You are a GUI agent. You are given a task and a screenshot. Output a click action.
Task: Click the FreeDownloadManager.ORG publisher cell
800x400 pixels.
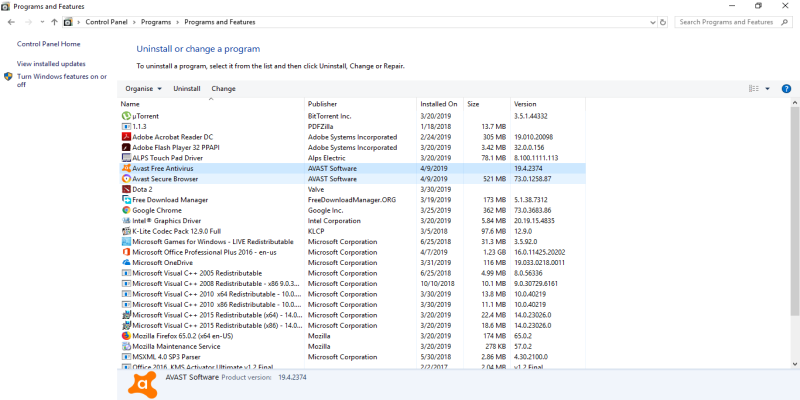[352, 199]
